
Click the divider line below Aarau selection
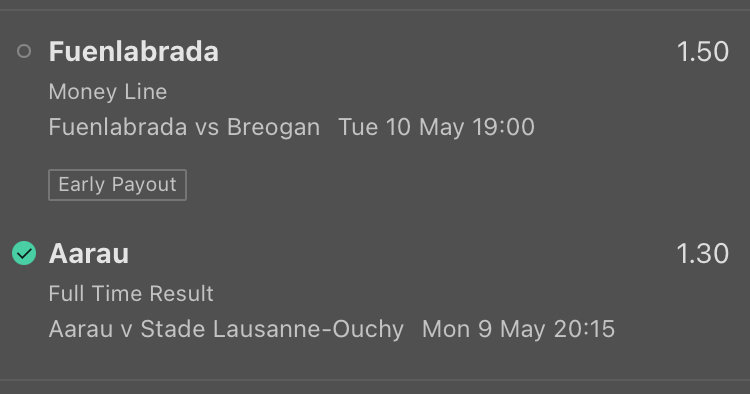pyautogui.click(x=375, y=380)
